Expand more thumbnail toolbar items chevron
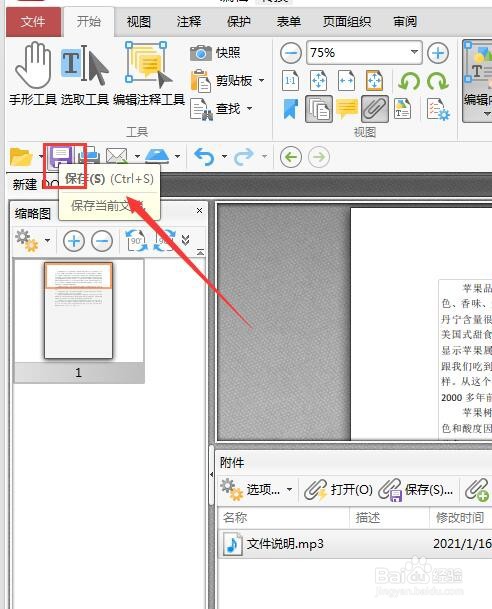Viewport: 492px width, 609px height. (x=186, y=240)
